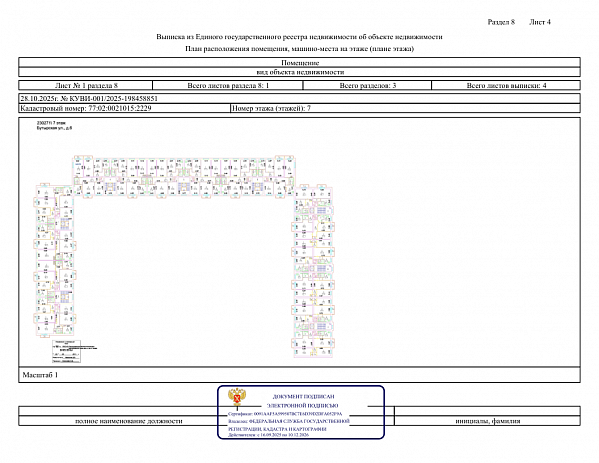Click the floor plan address label 'Бутырская ул., д.6'
The image size is (599, 463).
click(54, 128)
